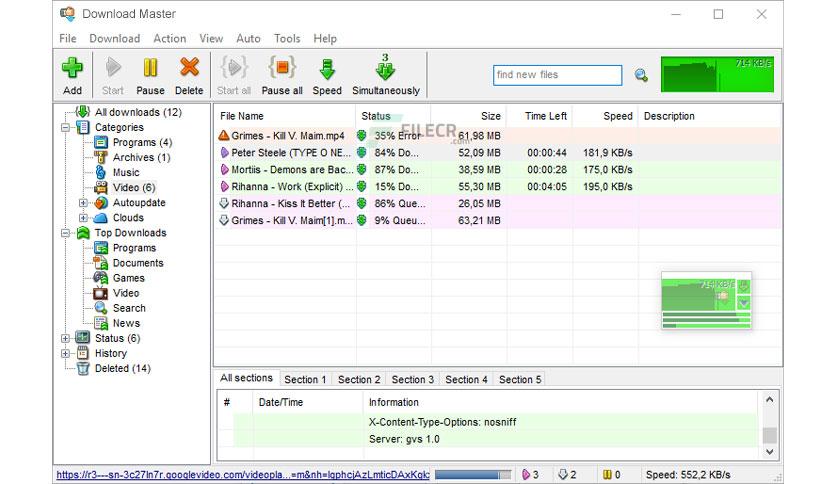Open the File menu
Screen dimensions: 836x484
pos(68,38)
